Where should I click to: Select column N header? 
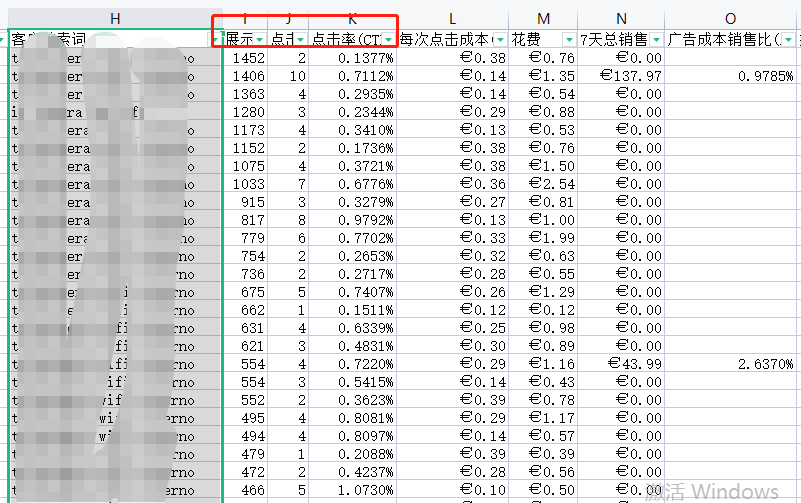point(621,19)
